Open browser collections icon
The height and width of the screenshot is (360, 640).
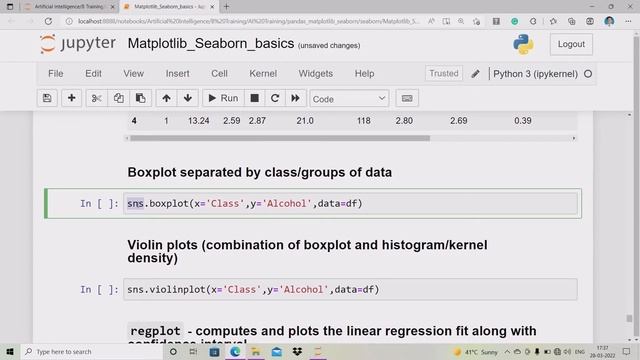[x=571, y=21]
